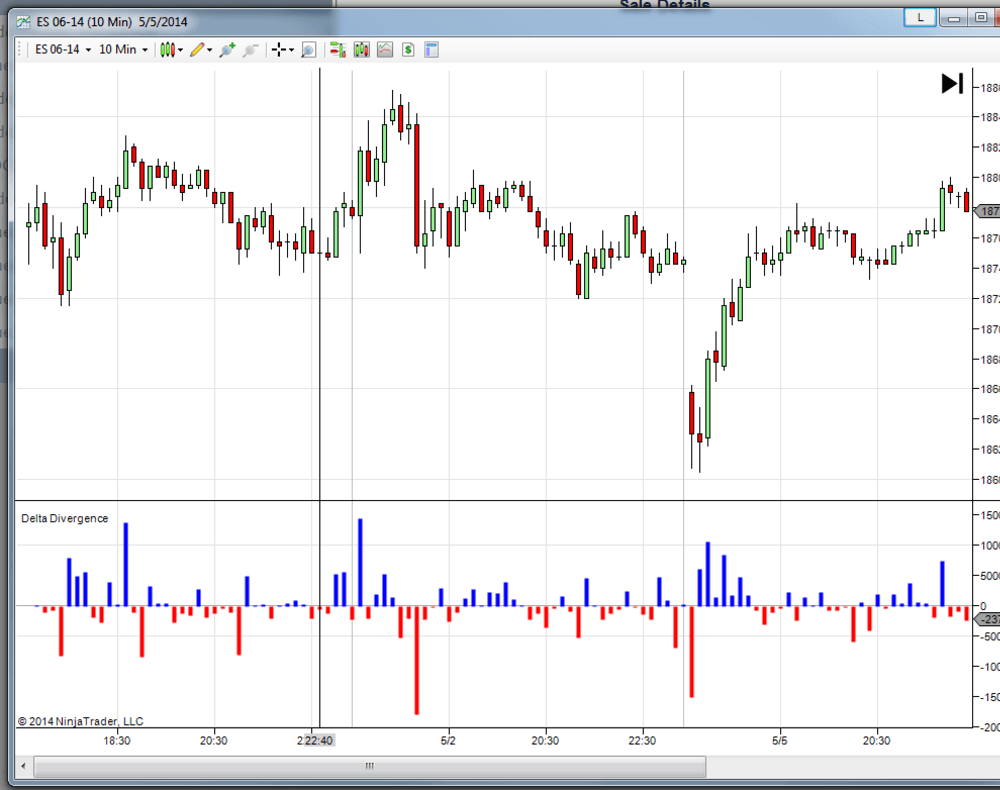
Task: Click the L link button in title bar
Action: click(920, 17)
